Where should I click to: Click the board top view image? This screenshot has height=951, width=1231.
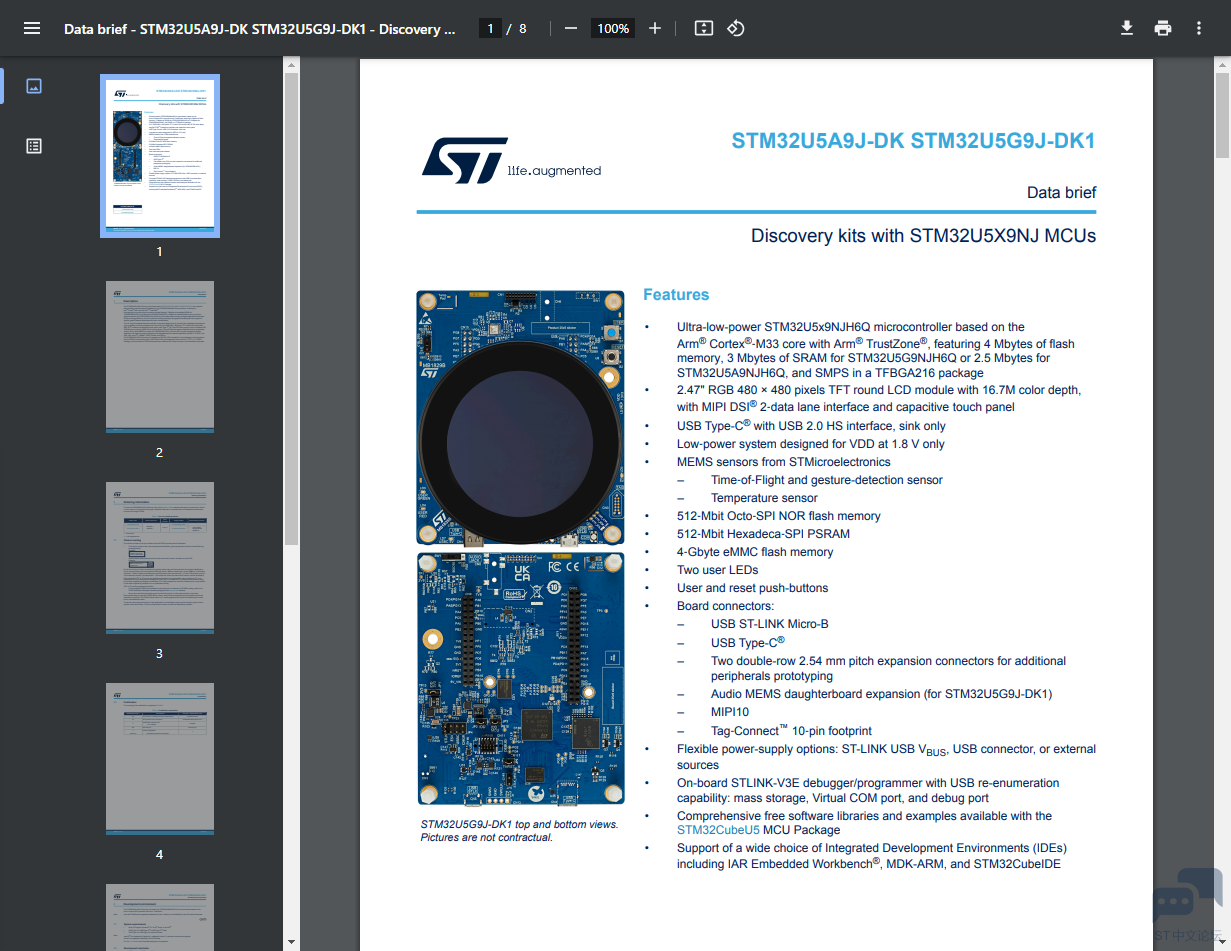coord(520,417)
